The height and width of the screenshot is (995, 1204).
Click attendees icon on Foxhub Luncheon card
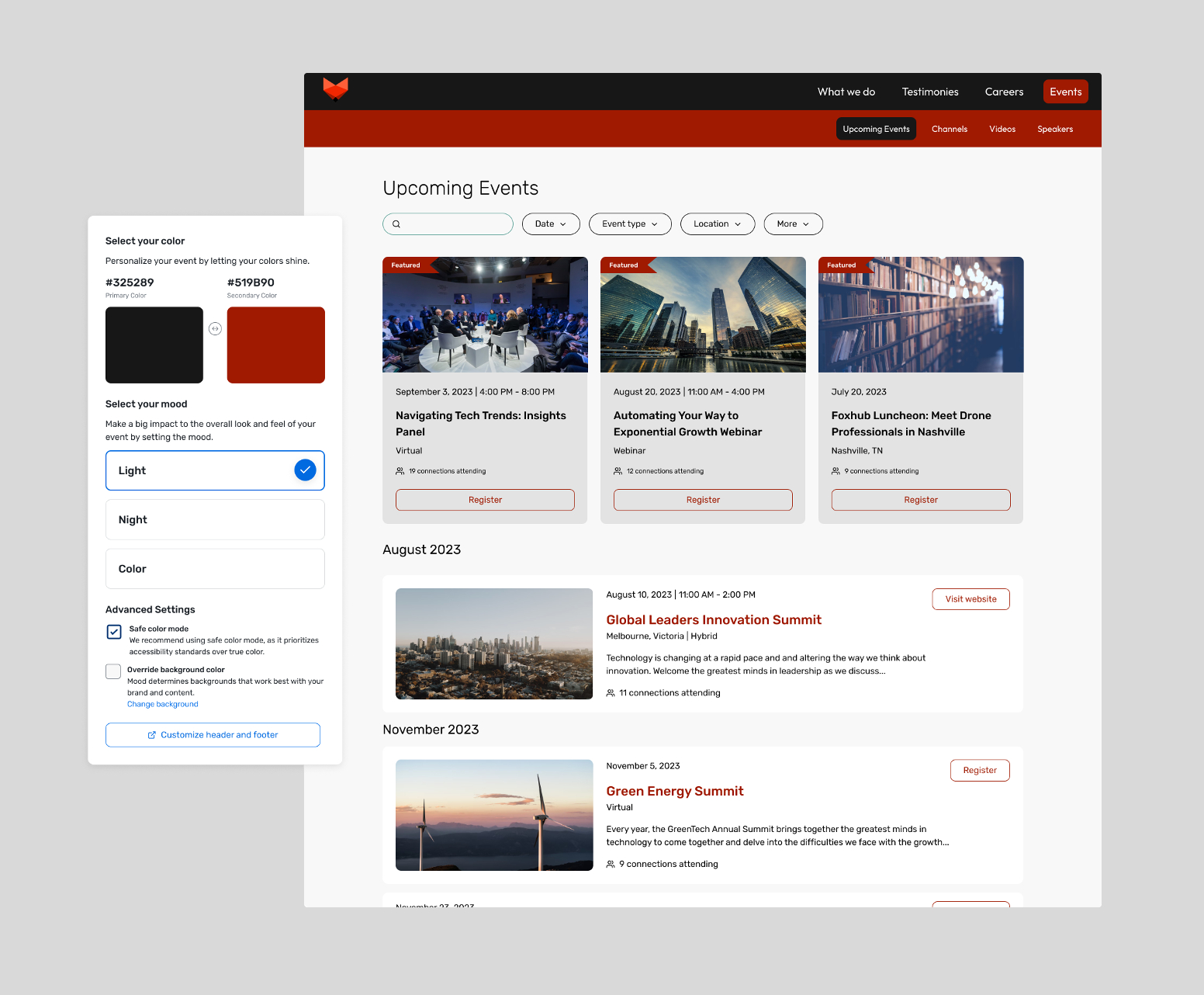click(x=836, y=471)
